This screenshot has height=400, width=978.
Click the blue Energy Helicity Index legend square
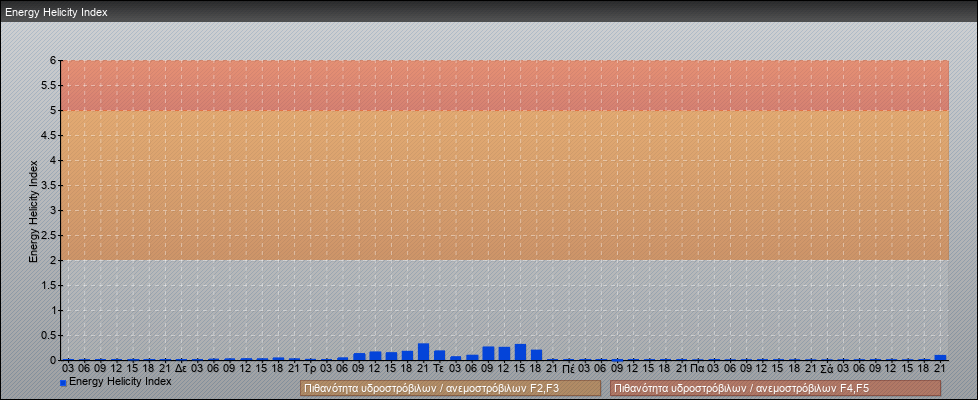pos(63,382)
